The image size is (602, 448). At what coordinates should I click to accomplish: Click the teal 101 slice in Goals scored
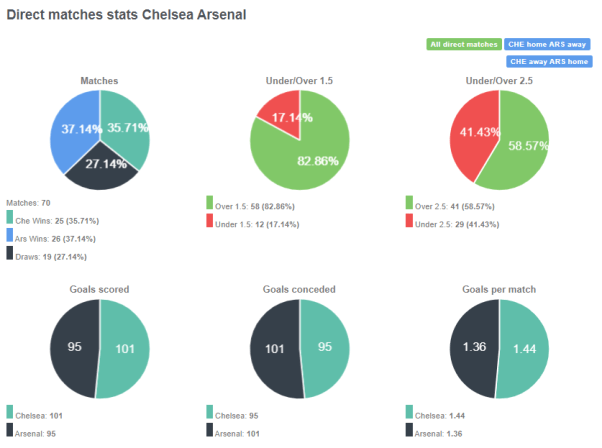pos(123,350)
